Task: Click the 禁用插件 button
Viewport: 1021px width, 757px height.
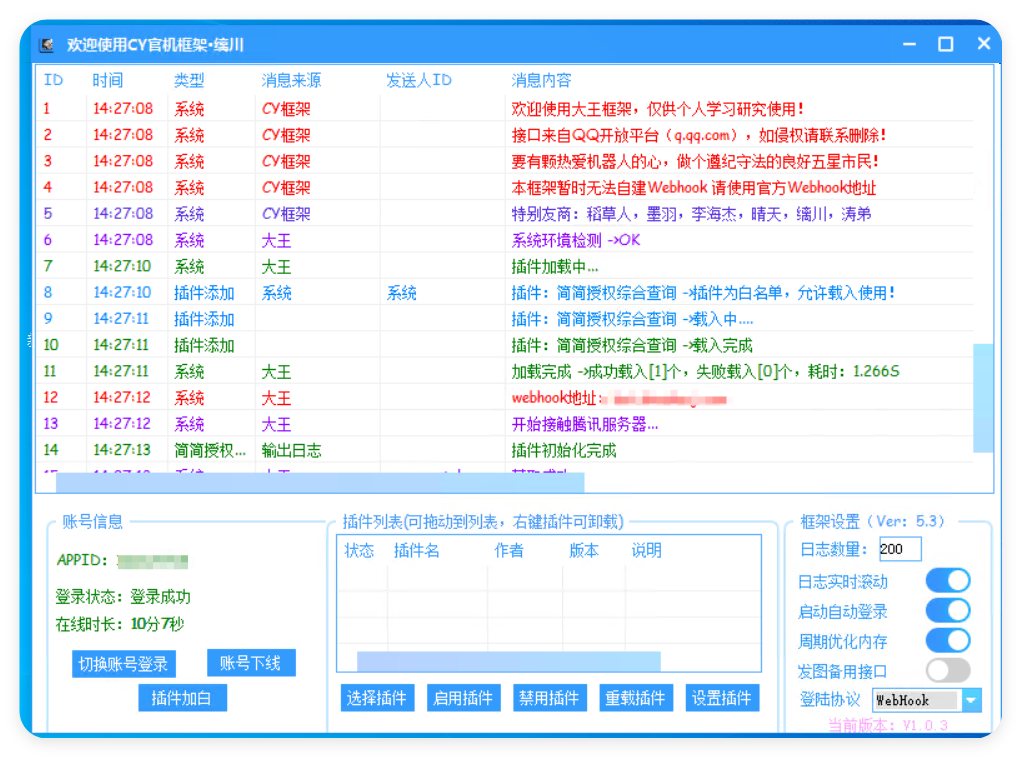Action: point(549,698)
